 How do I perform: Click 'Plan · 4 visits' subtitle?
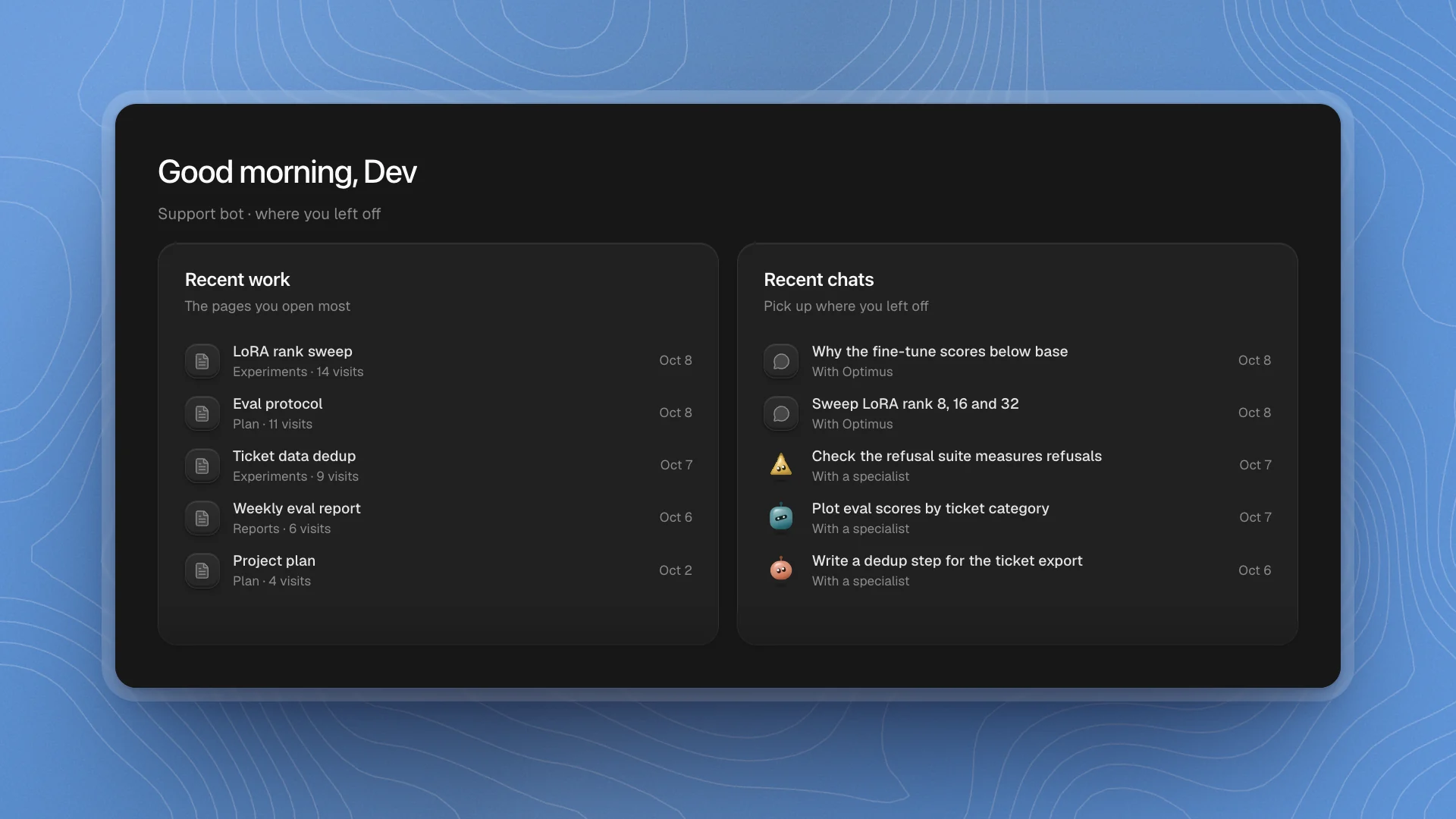(271, 581)
